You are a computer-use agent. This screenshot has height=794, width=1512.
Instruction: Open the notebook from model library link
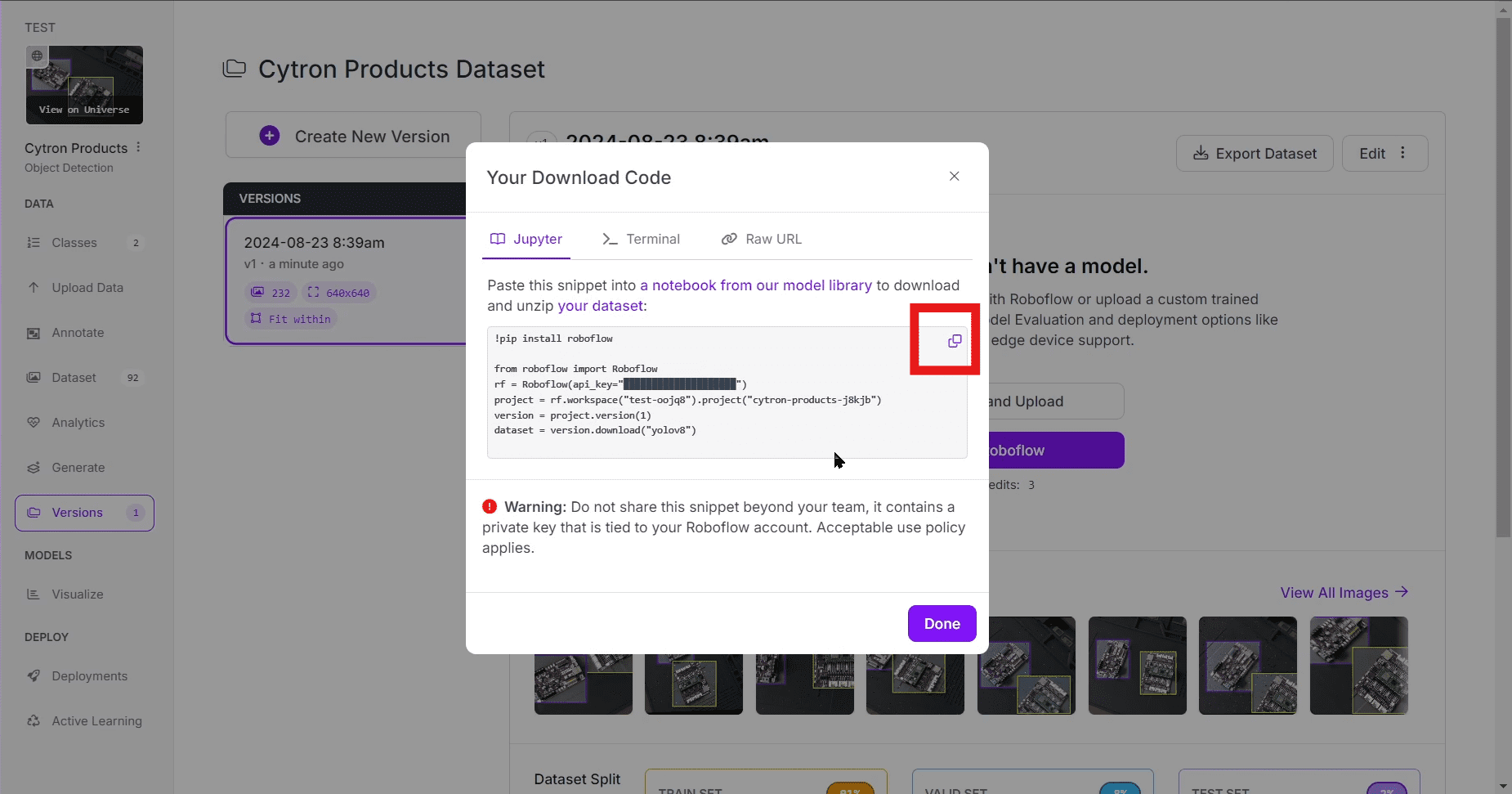[756, 285]
